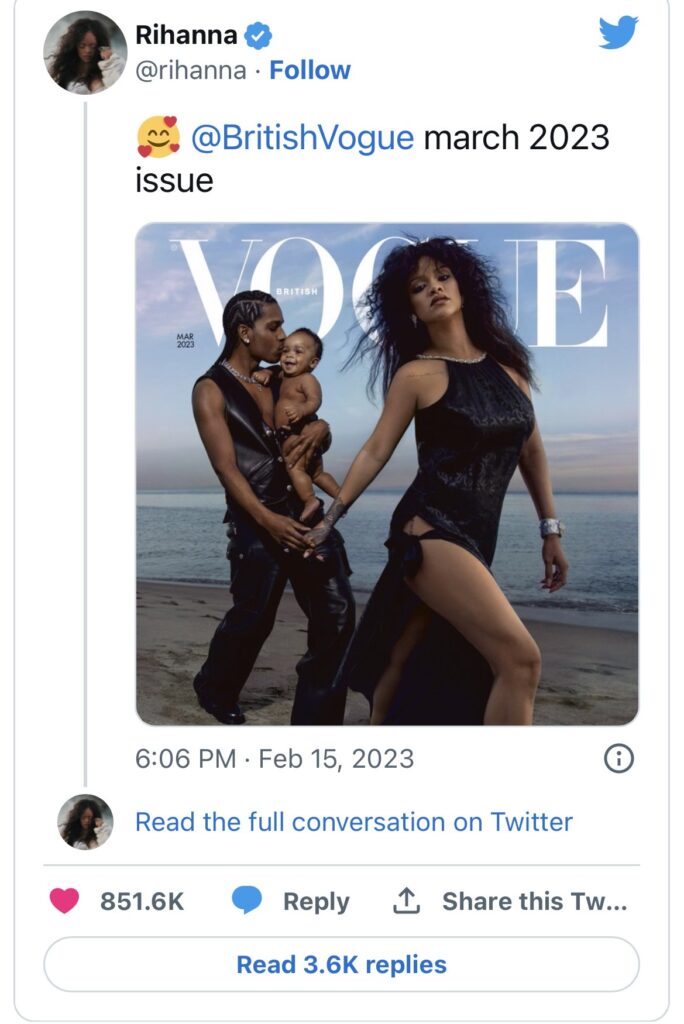The width and height of the screenshot is (684, 1024).
Task: Click the "march 2023 issue" tweet text
Action: (x=516, y=138)
